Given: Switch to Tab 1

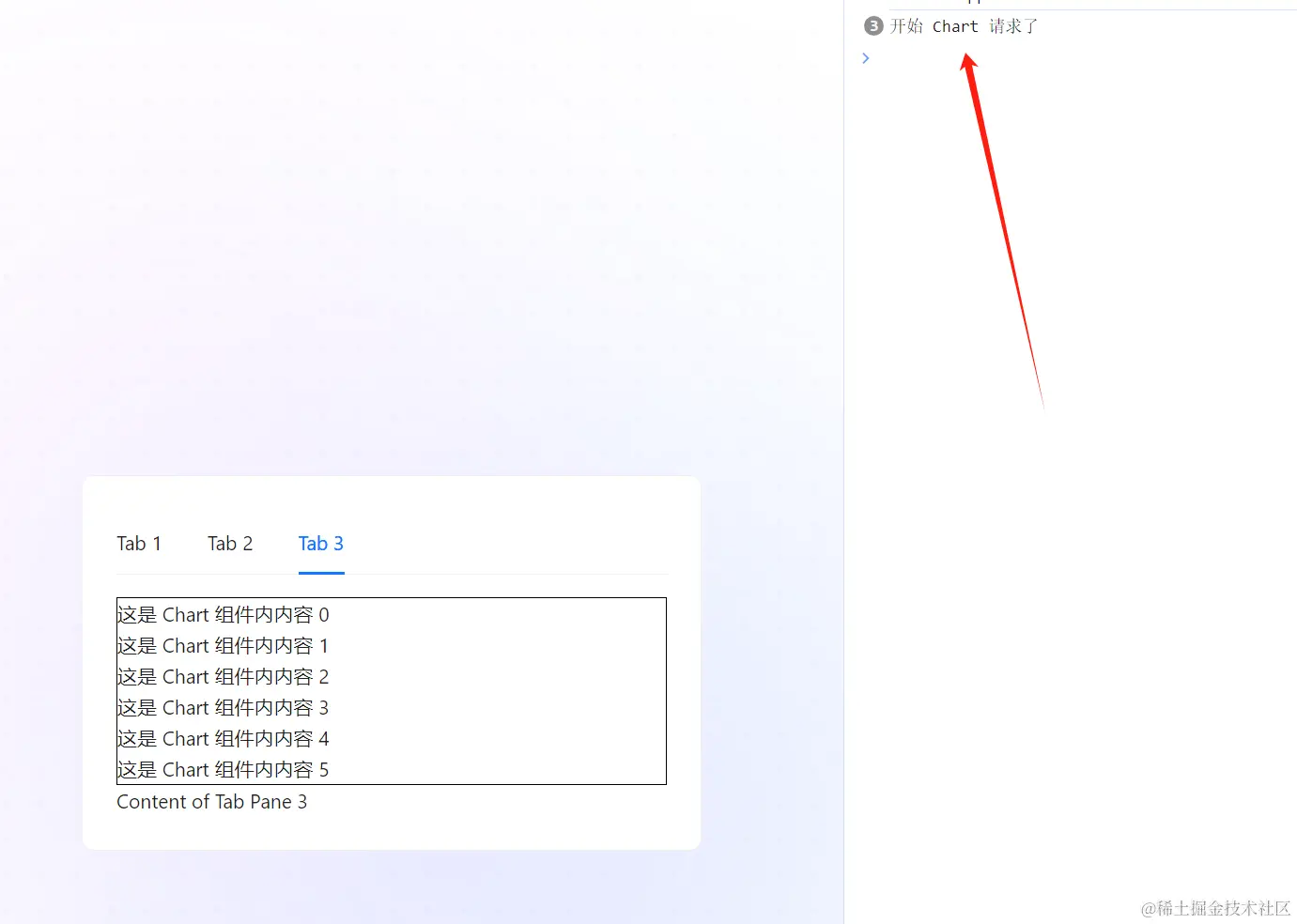Looking at the screenshot, I should (139, 544).
